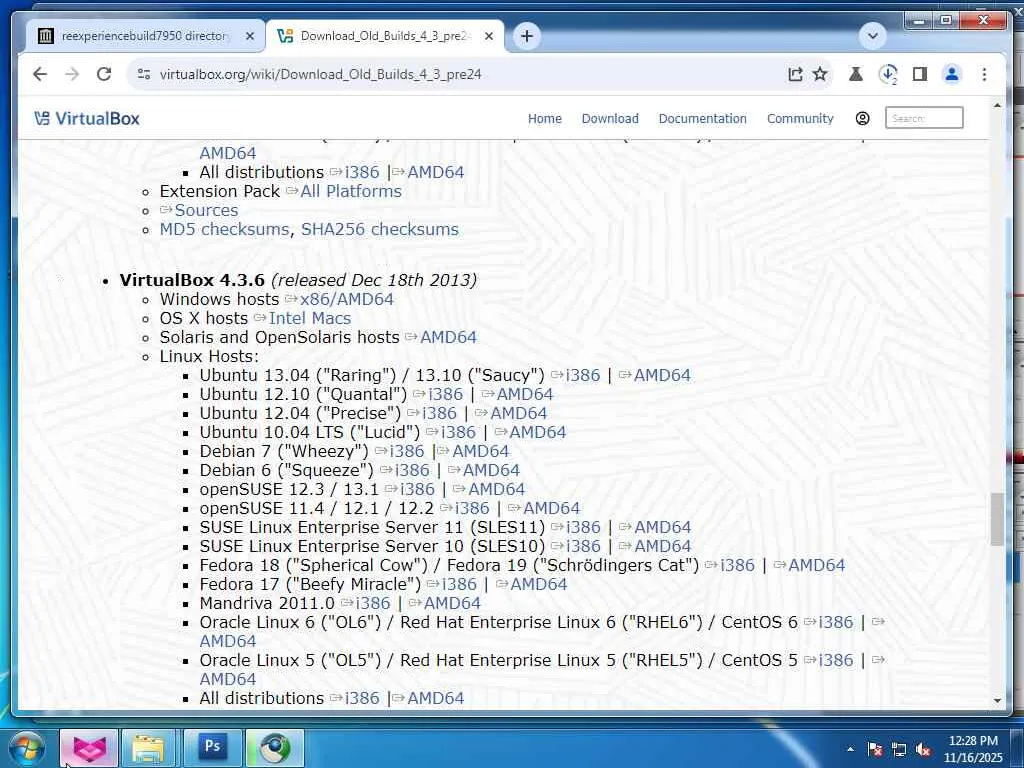Viewport: 1024px width, 768px height.
Task: Download SLES11 i386 package
Action: [583, 527]
